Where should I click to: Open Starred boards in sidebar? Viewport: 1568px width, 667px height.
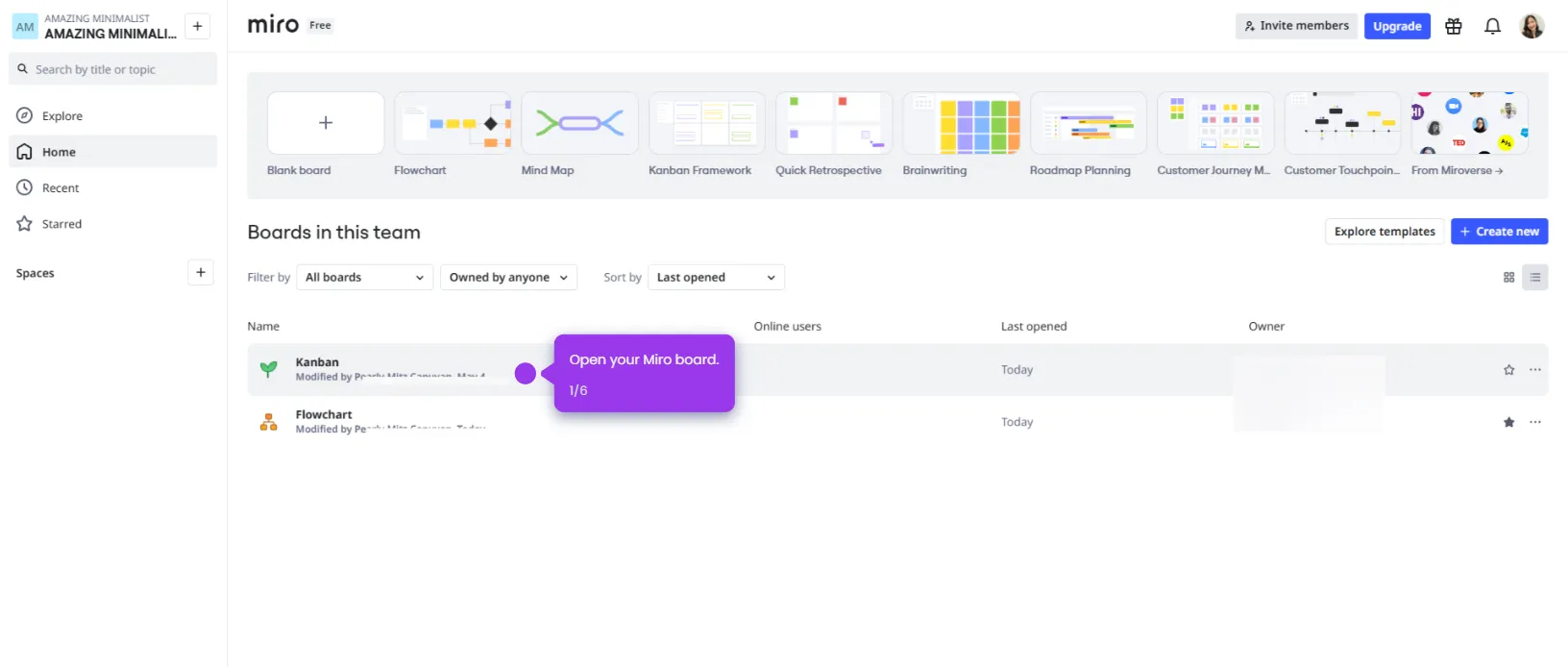pyautogui.click(x=112, y=224)
